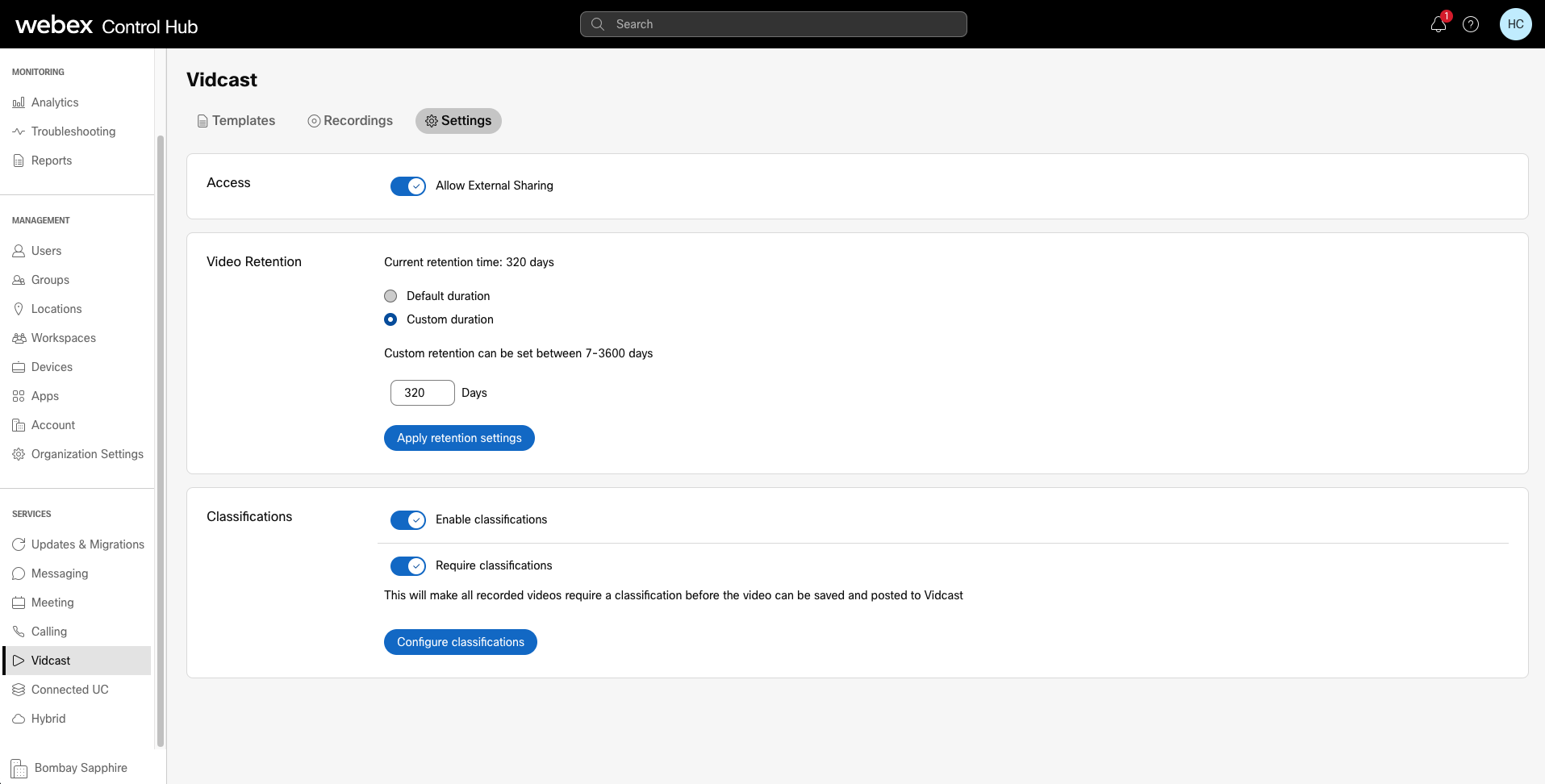Click Apply retention settings button

tap(459, 438)
